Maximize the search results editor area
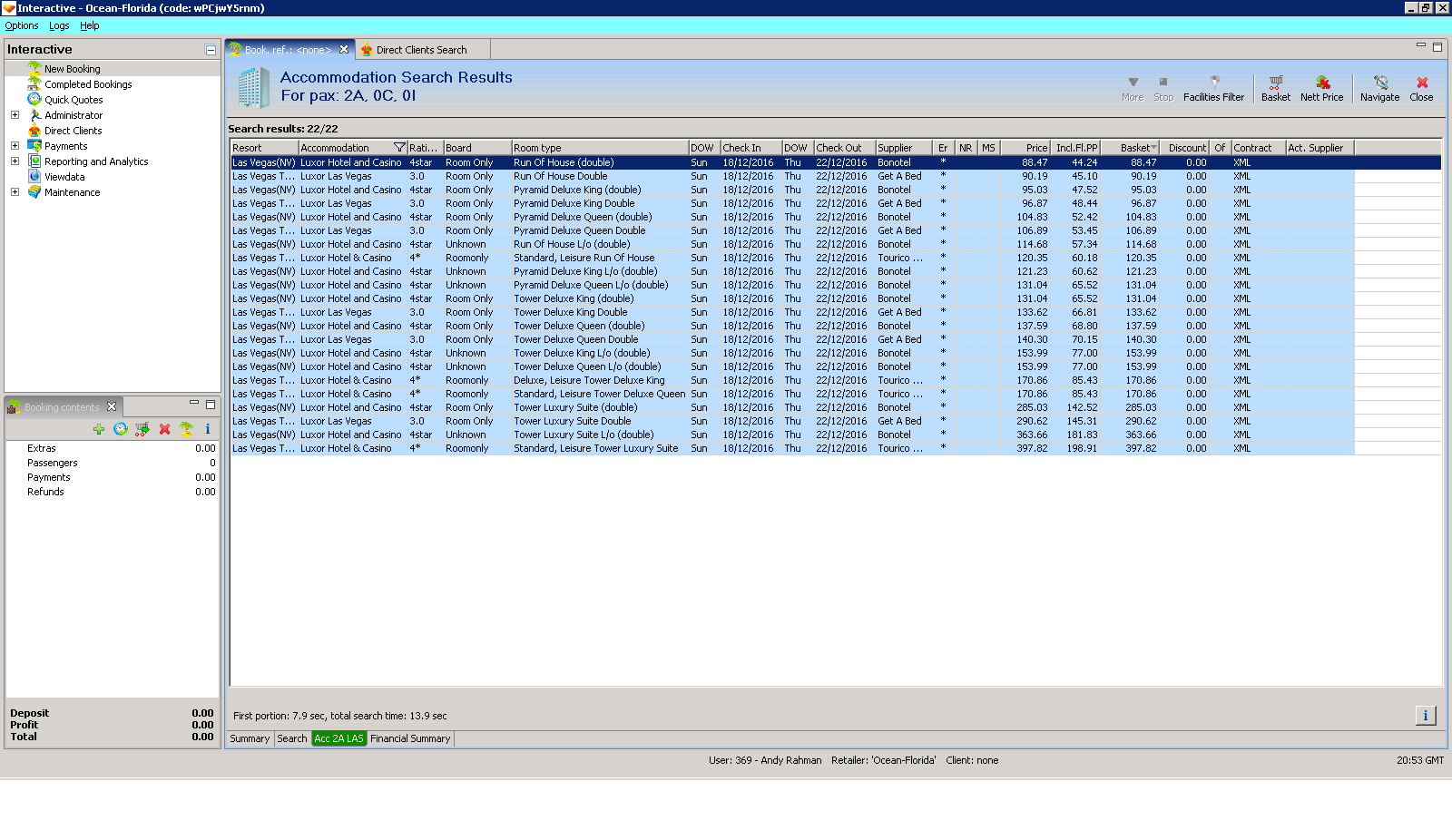This screenshot has height=840, width=1452. point(1437,47)
